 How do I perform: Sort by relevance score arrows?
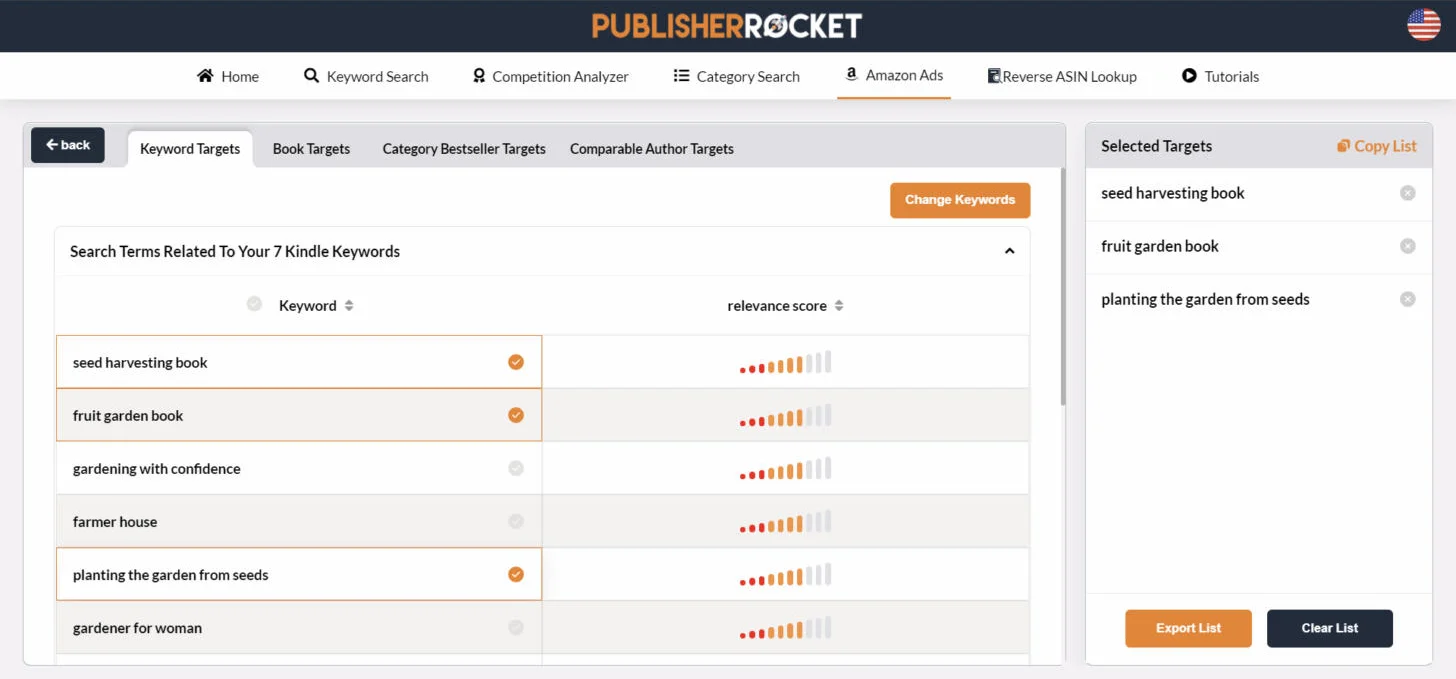[x=839, y=306]
